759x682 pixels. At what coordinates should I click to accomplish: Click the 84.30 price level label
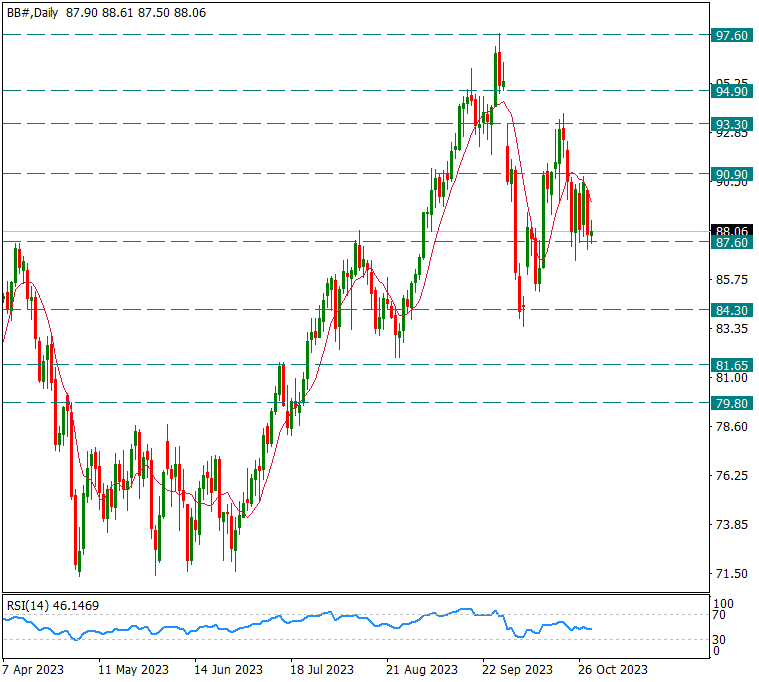pyautogui.click(x=732, y=310)
